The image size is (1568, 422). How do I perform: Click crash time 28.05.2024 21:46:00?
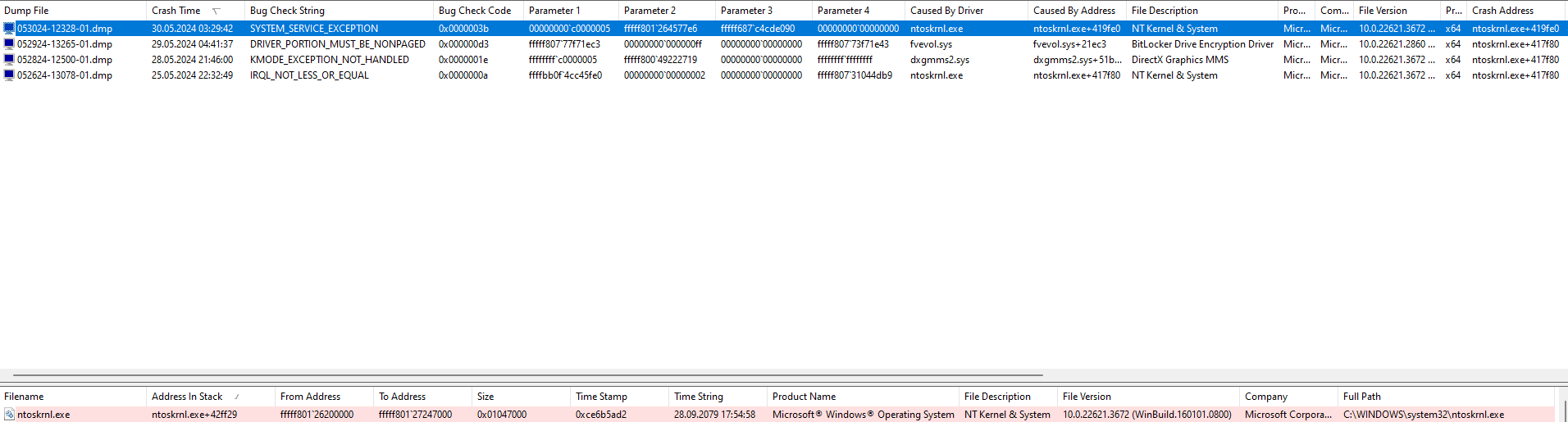tap(192, 59)
